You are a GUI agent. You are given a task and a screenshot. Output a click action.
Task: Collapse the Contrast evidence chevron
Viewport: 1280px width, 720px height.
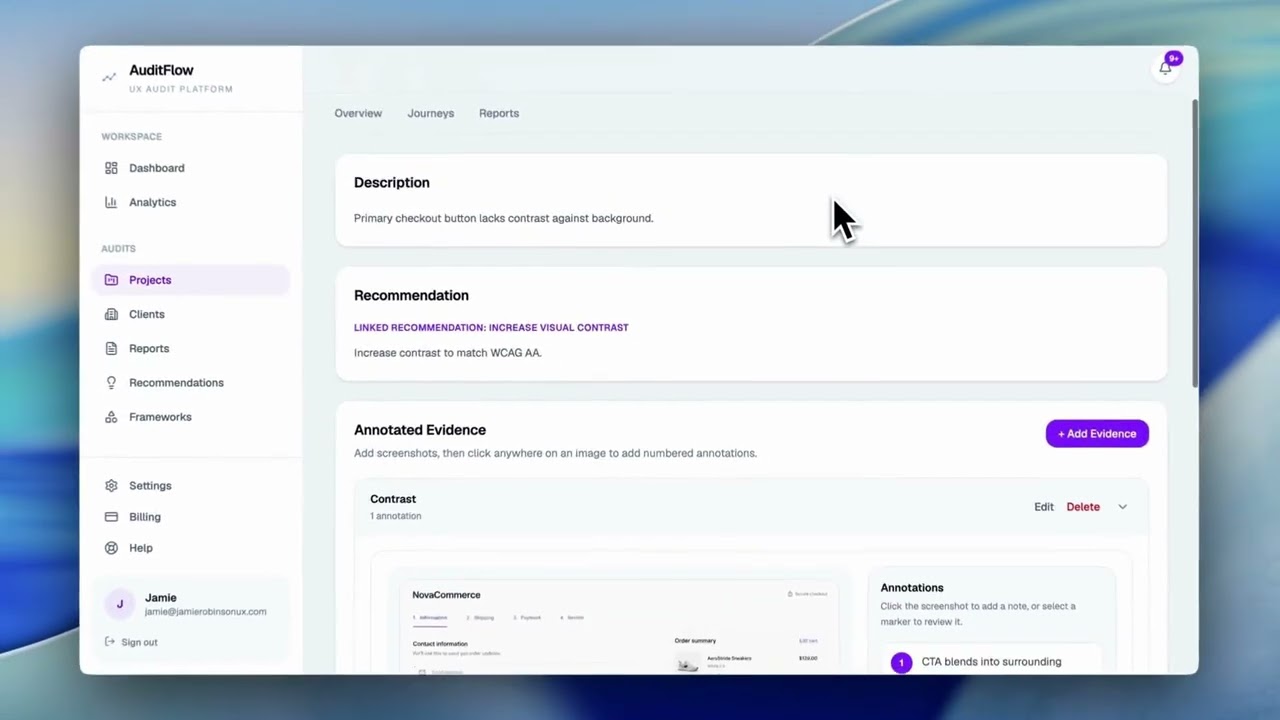coord(1122,507)
